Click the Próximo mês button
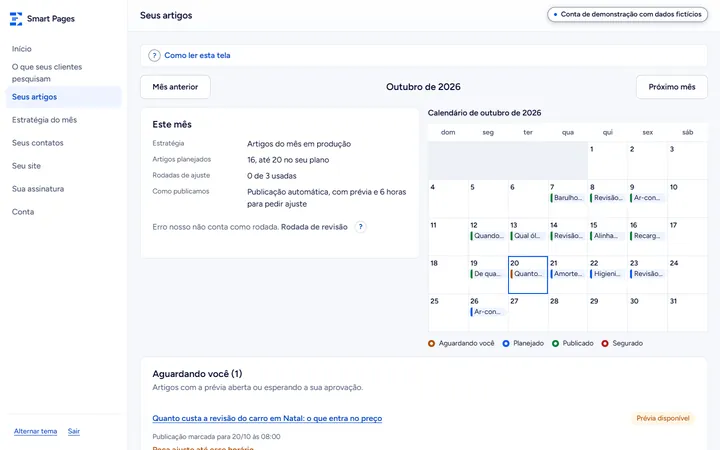 pyautogui.click(x=672, y=87)
